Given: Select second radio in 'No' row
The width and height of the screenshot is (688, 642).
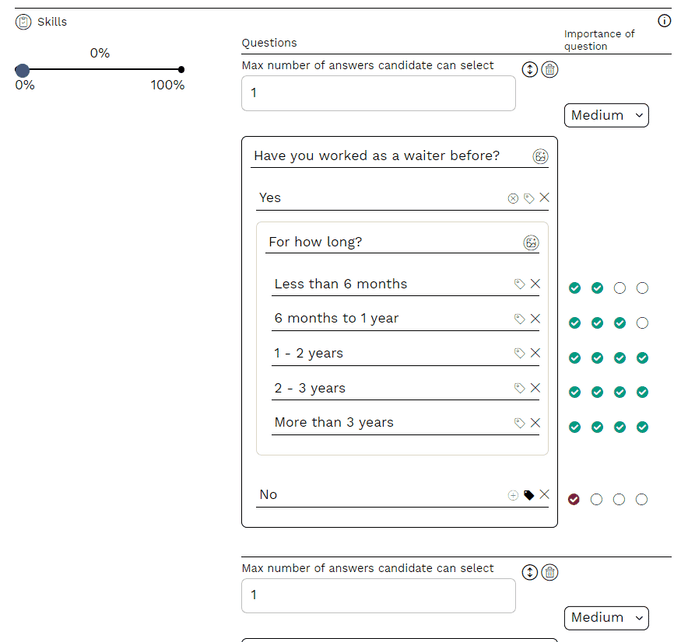Looking at the screenshot, I should (x=596, y=499).
